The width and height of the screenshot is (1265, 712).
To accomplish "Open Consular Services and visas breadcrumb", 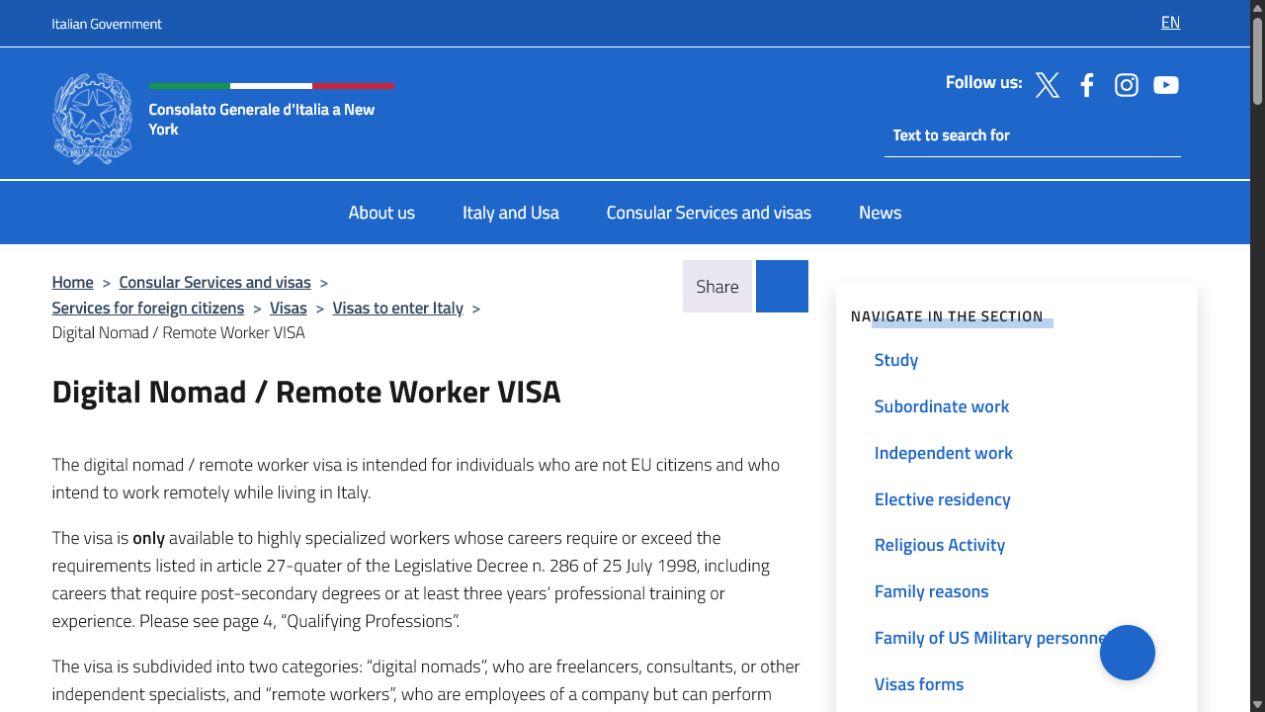I will [x=215, y=282].
